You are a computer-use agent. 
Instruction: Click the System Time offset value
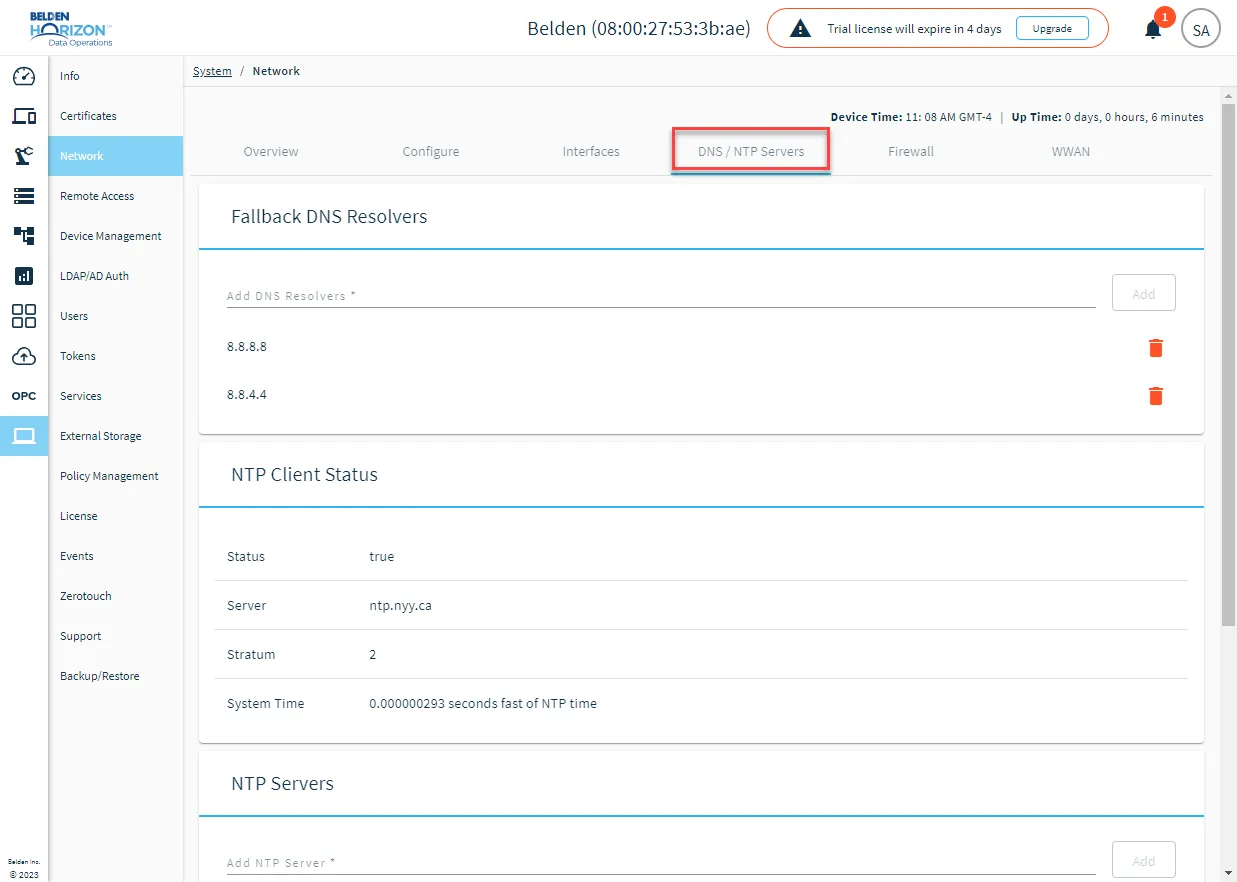[x=483, y=703]
